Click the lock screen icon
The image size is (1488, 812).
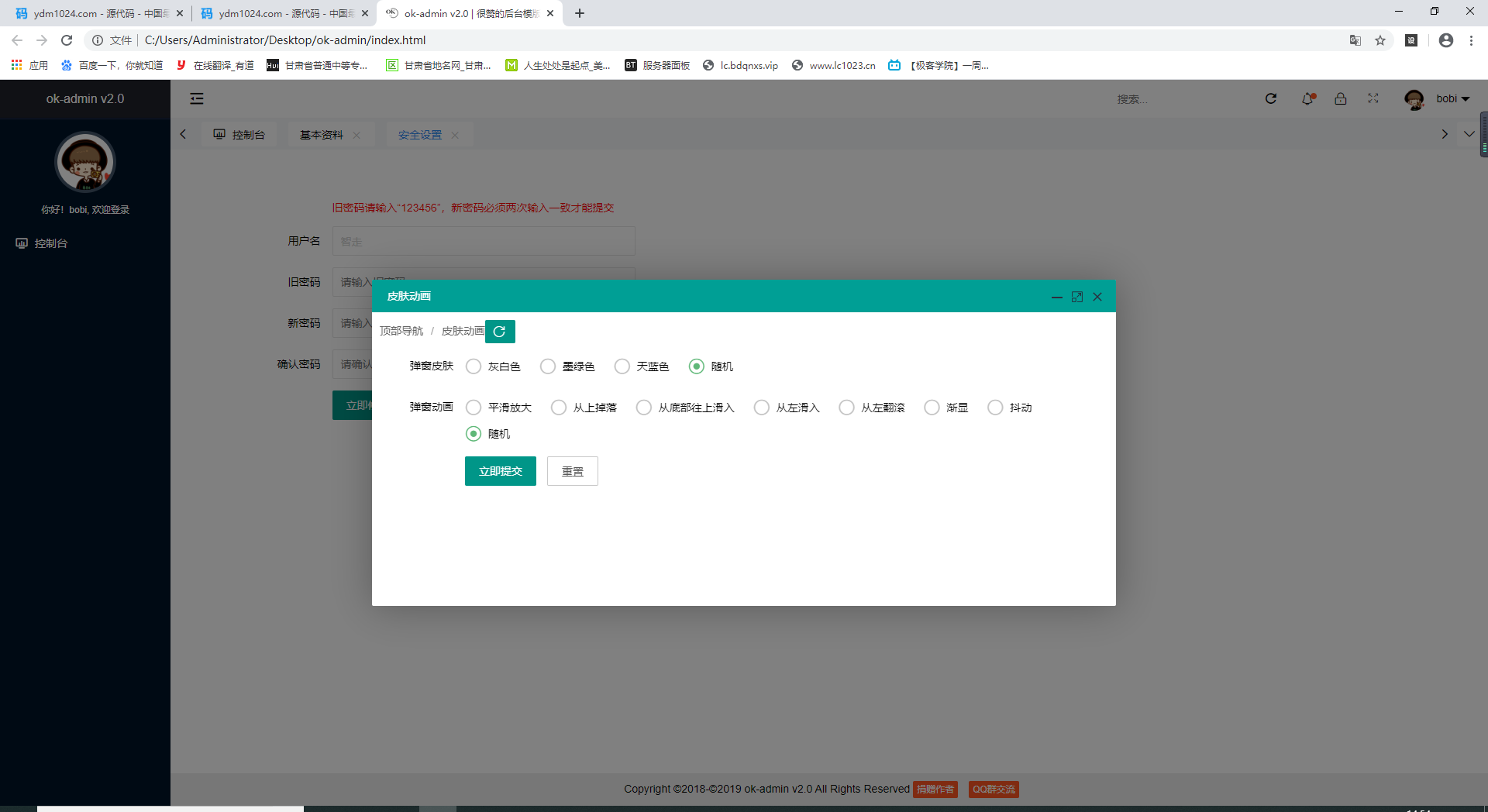(x=1340, y=98)
